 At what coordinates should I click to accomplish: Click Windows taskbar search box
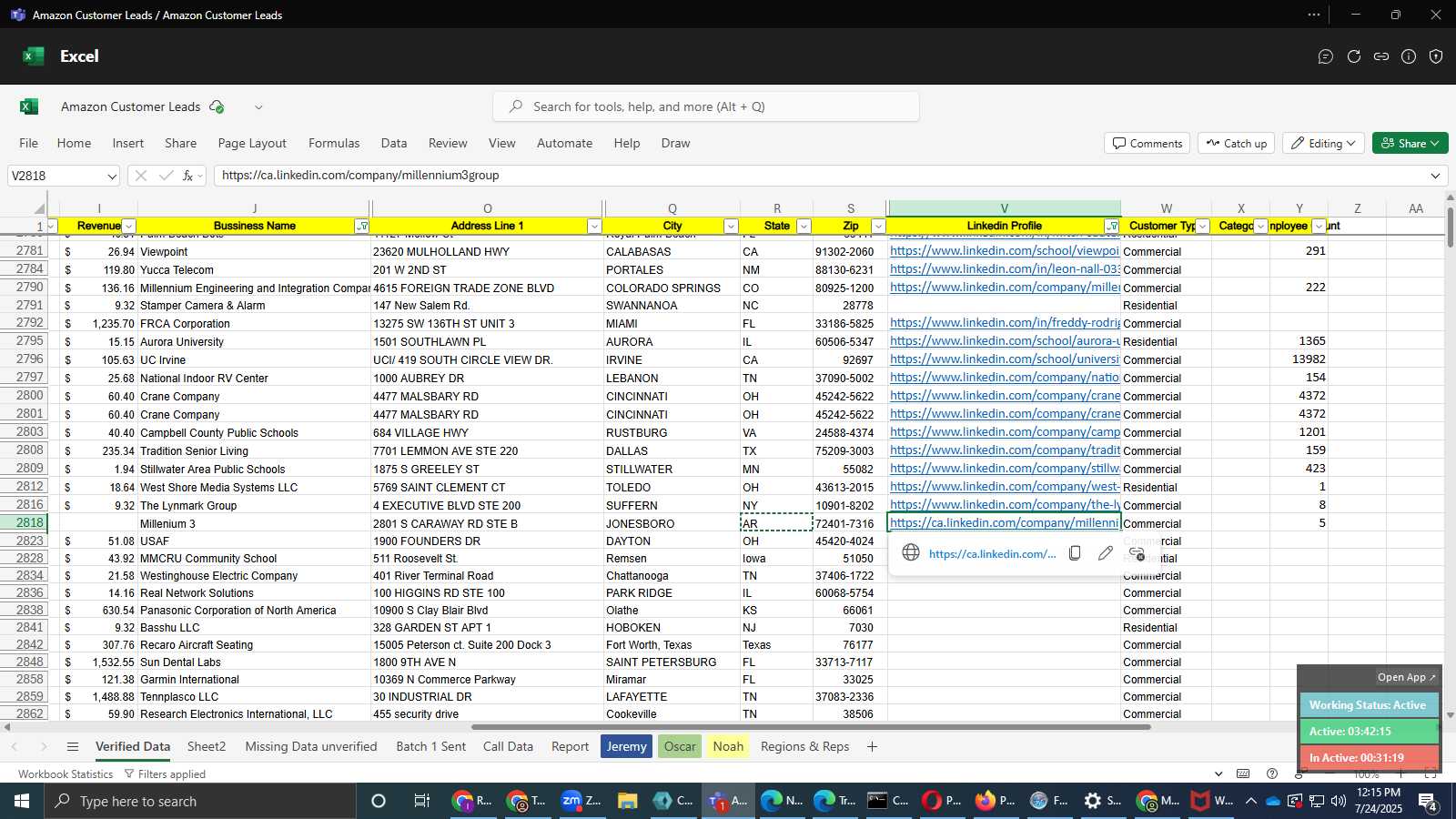(x=200, y=801)
